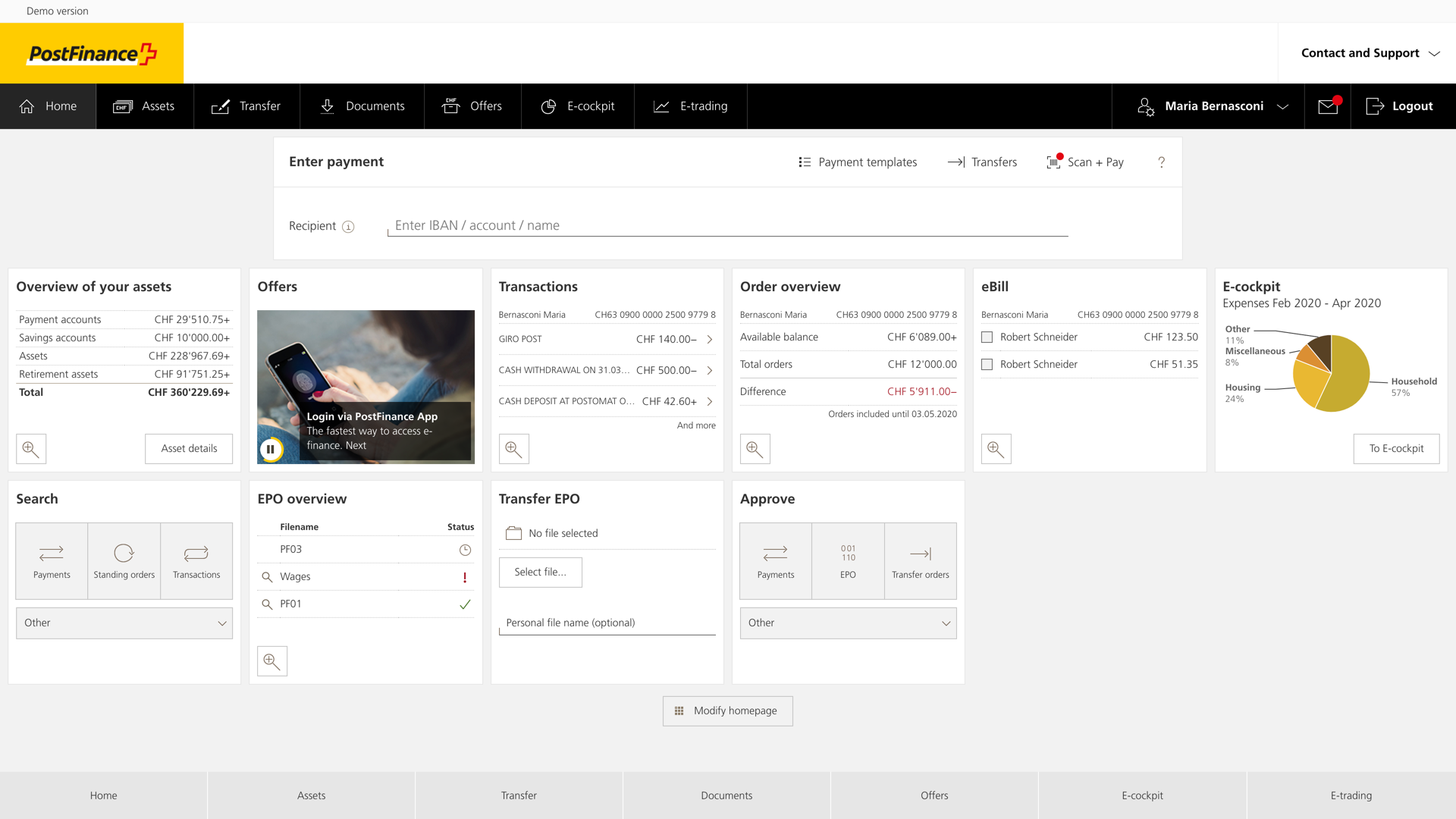Check Robert Schneider CHF 123.50 eBill
The width and height of the screenshot is (1456, 819).
pyautogui.click(x=987, y=337)
